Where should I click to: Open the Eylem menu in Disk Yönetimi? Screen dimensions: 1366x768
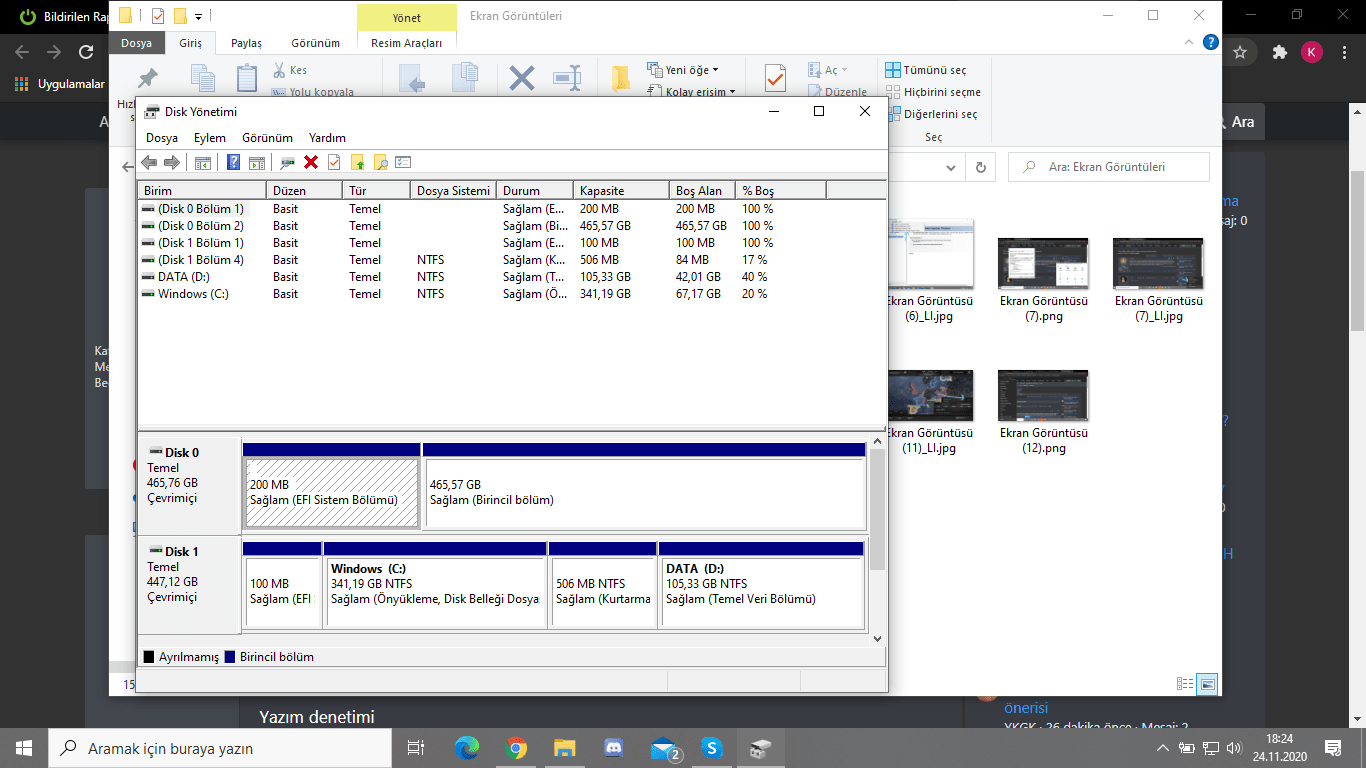[209, 138]
